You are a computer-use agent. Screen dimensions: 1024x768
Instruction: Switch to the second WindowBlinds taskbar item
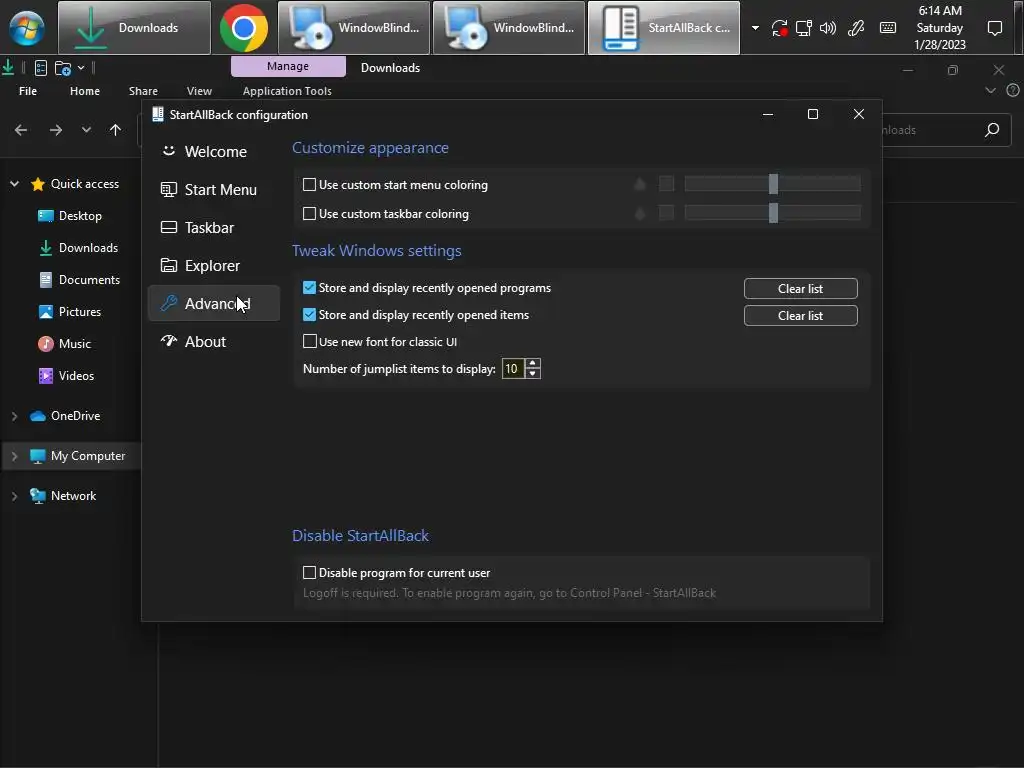pos(509,28)
